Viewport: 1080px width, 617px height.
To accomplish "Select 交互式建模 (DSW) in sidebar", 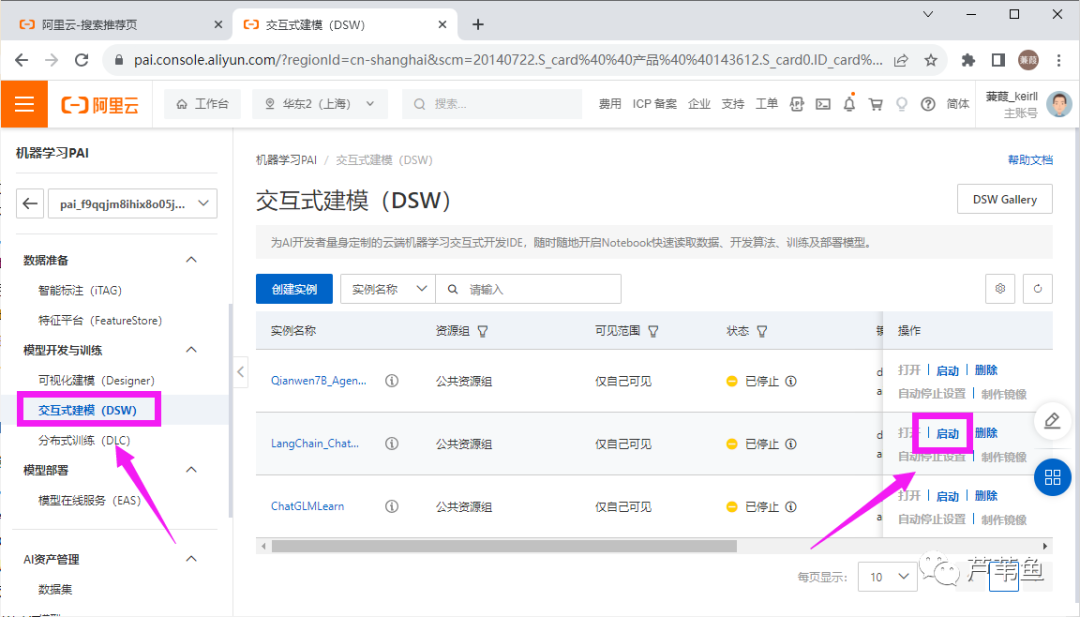I will pyautogui.click(x=87, y=410).
